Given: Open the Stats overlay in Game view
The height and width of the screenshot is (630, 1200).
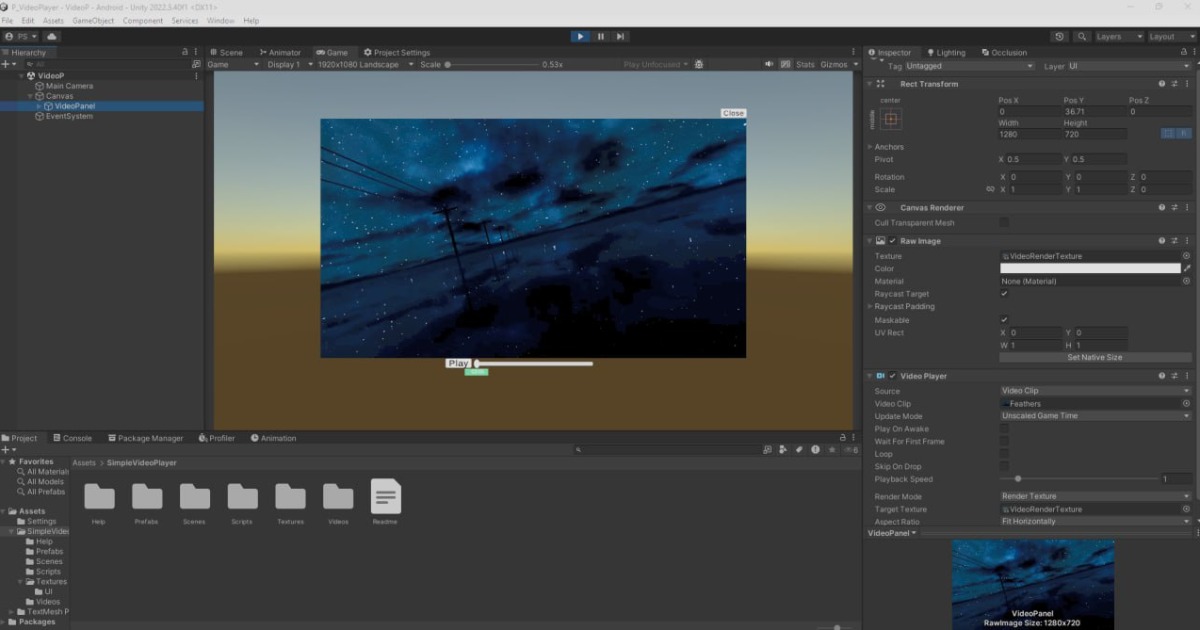Looking at the screenshot, I should [805, 64].
